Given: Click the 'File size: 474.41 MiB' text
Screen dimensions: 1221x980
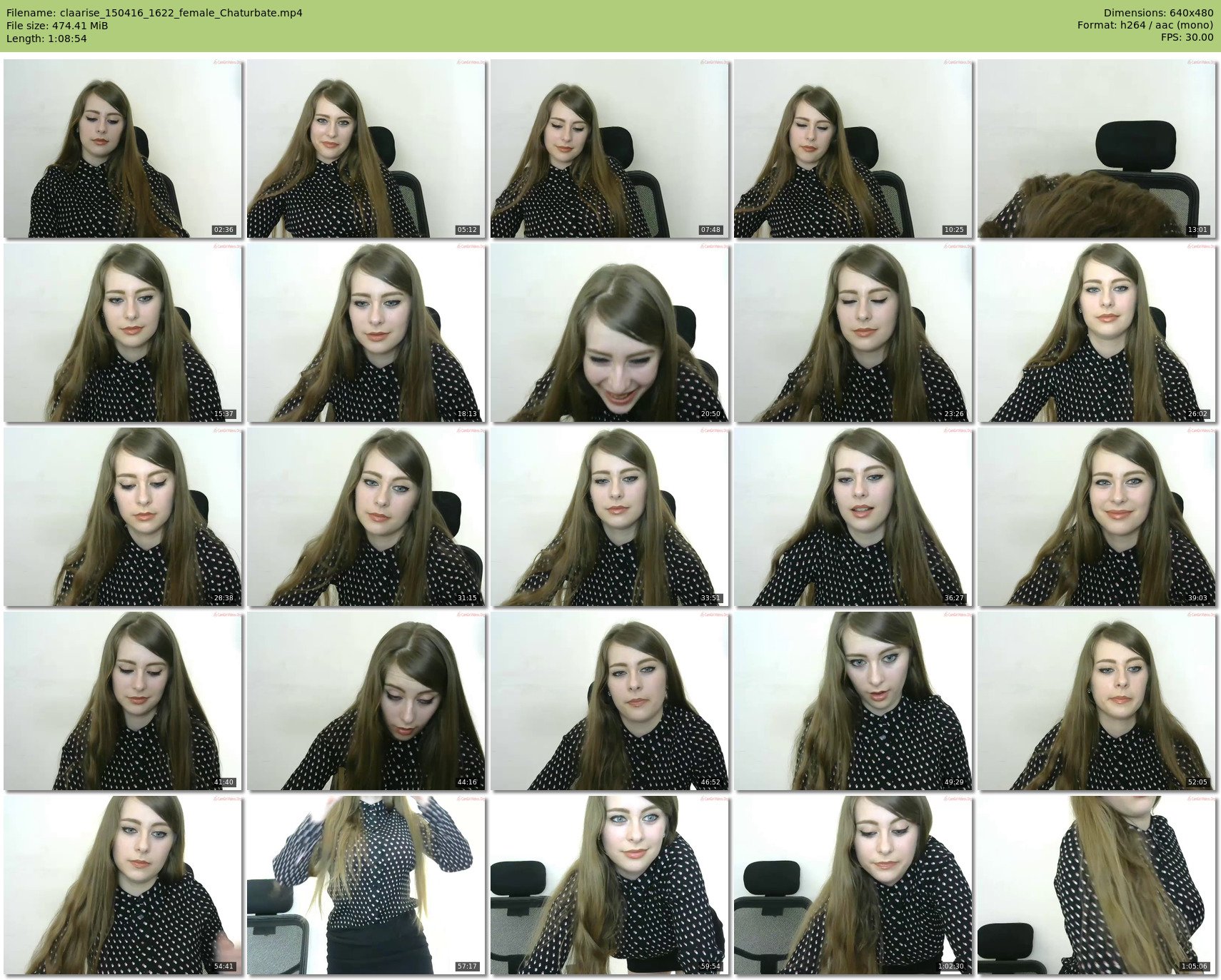Looking at the screenshot, I should click(x=57, y=26).
